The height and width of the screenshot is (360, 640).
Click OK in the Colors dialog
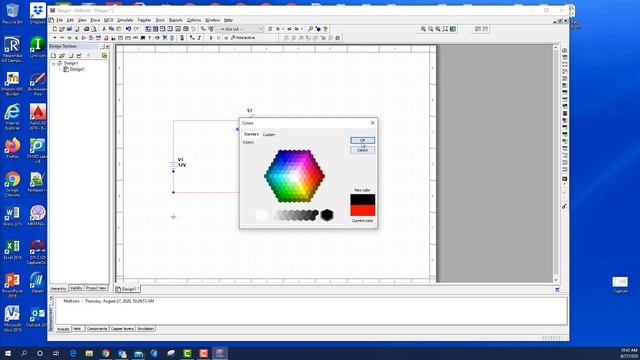(362, 140)
